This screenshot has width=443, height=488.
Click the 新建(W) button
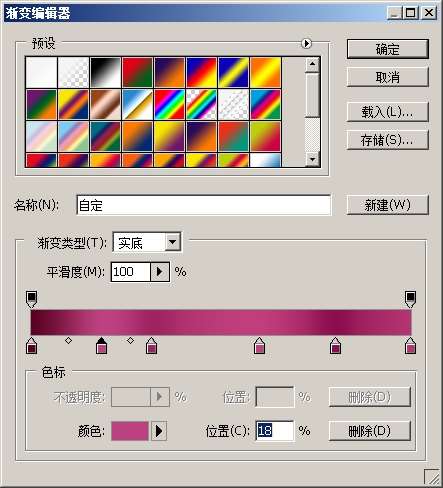click(x=387, y=205)
